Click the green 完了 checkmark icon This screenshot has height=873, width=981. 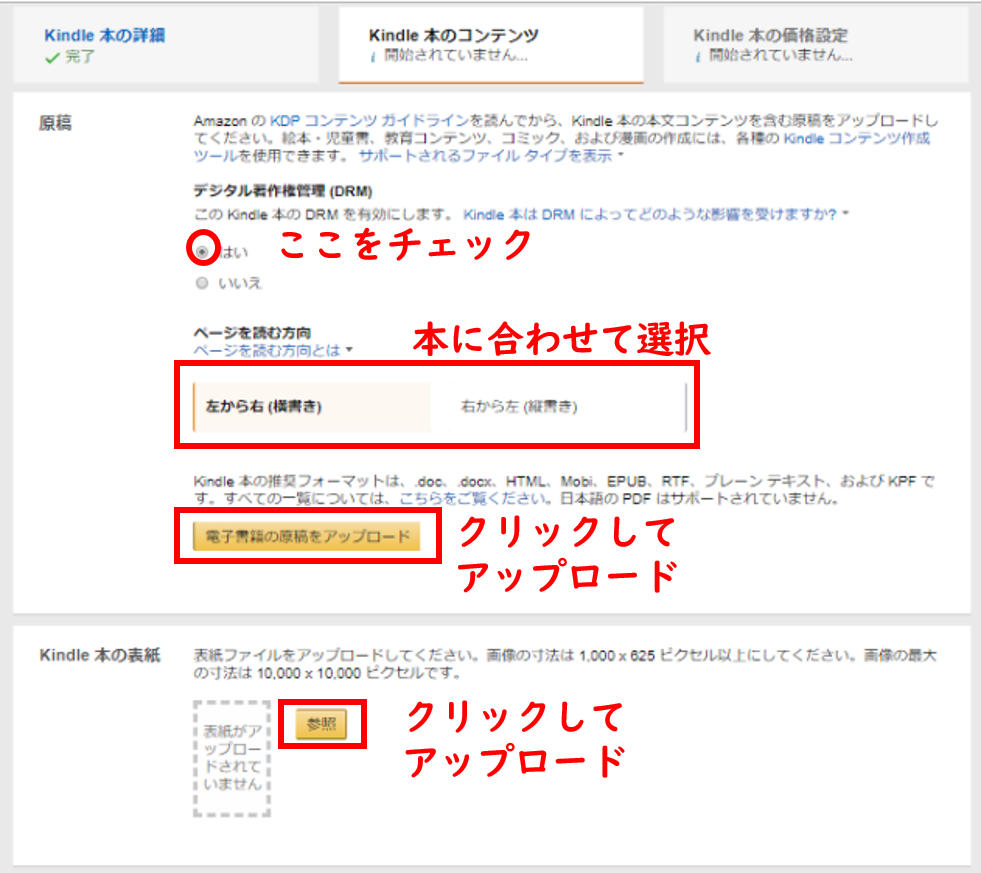pyautogui.click(x=53, y=58)
